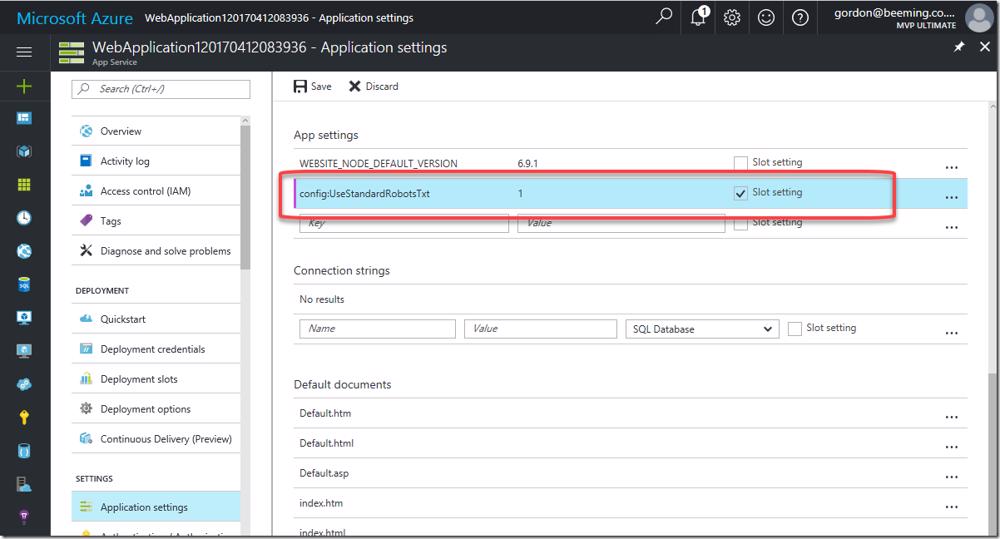Click the Discard button

point(374,86)
